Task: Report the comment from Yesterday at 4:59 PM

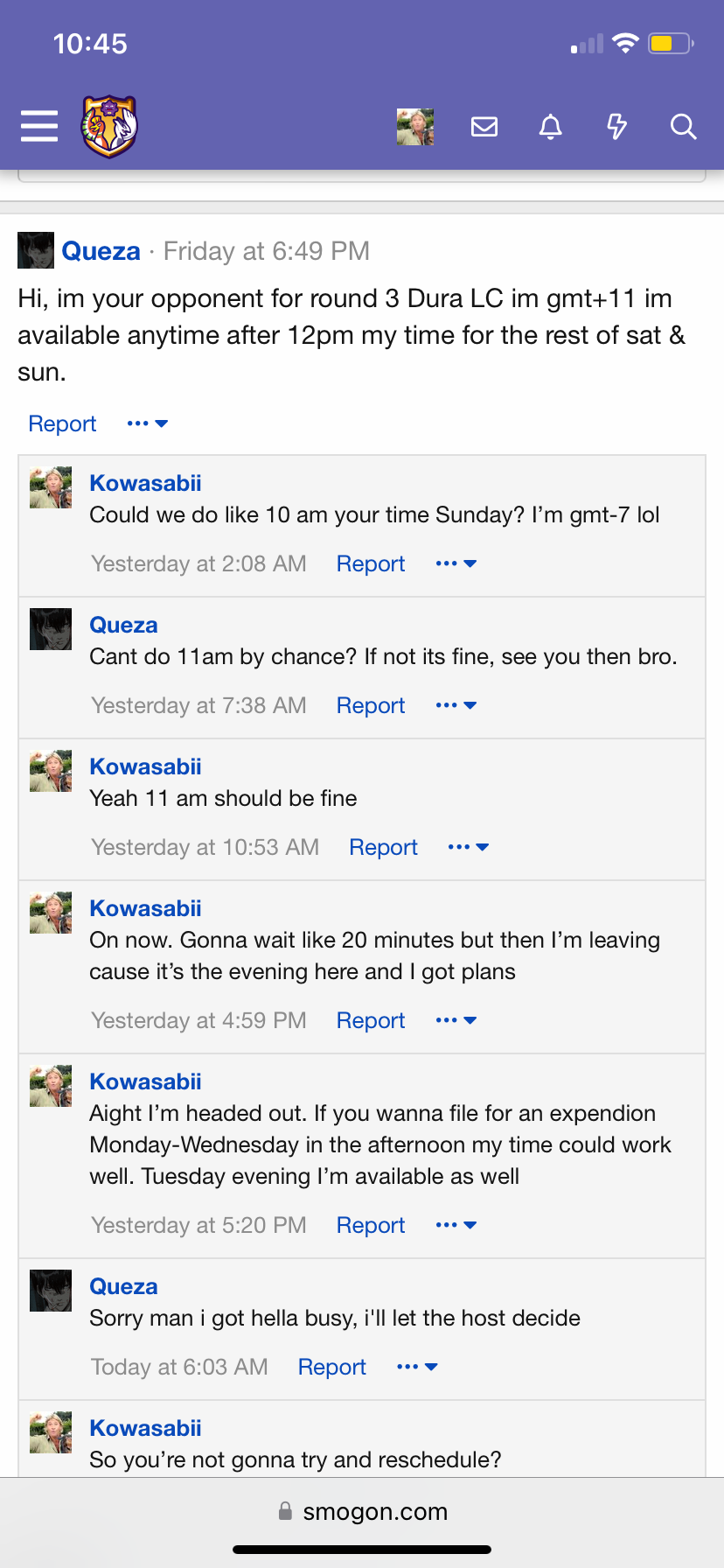Action: [371, 1020]
